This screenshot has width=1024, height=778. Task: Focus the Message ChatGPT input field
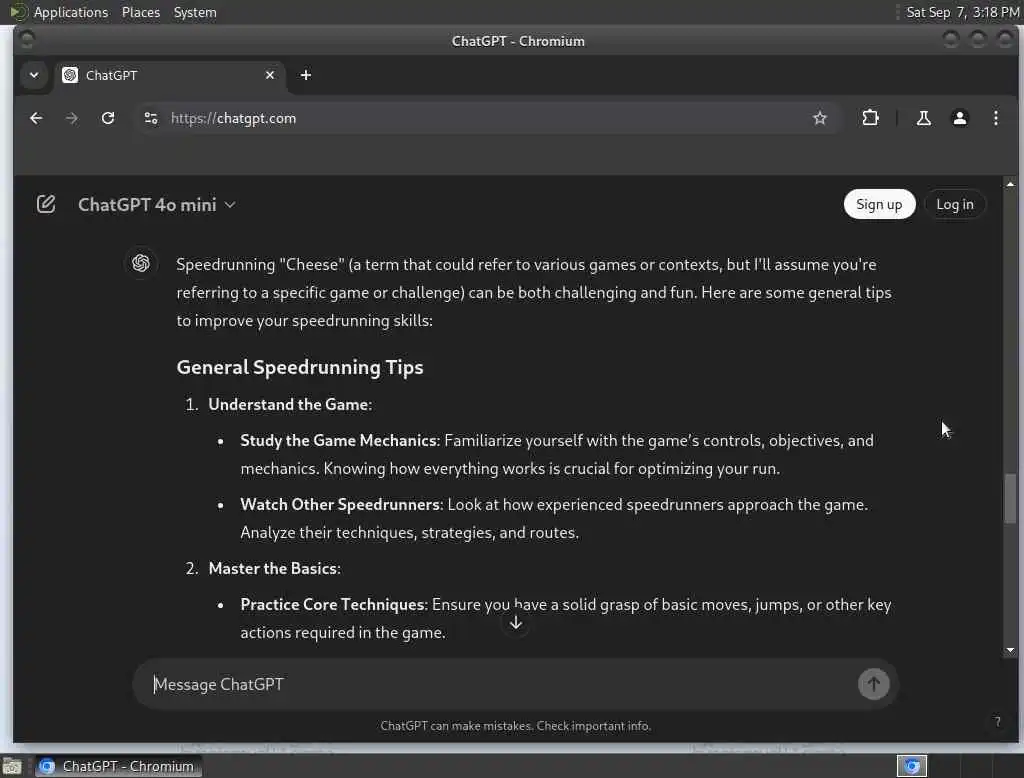pyautogui.click(x=503, y=684)
